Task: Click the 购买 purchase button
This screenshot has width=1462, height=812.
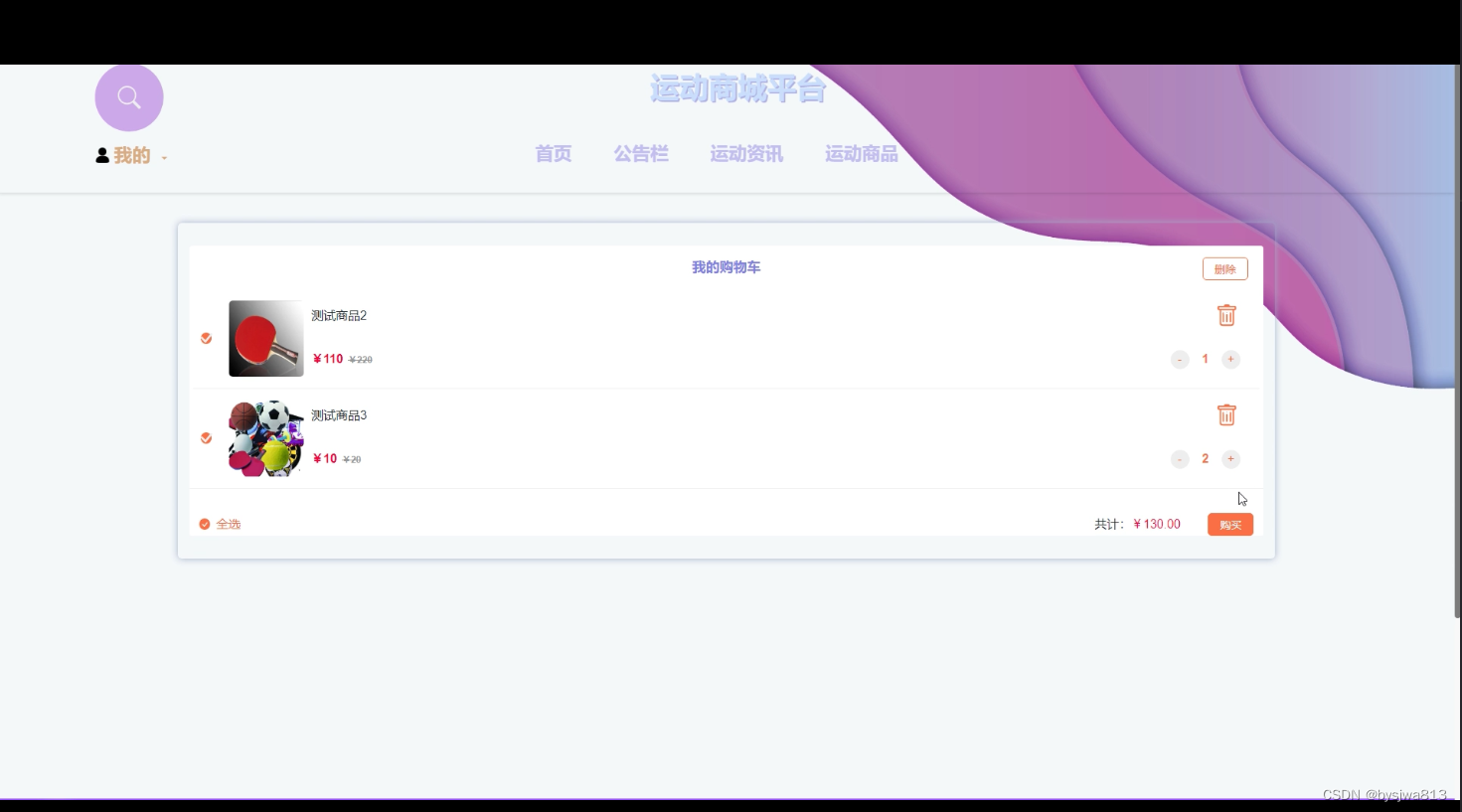Action: click(1230, 525)
